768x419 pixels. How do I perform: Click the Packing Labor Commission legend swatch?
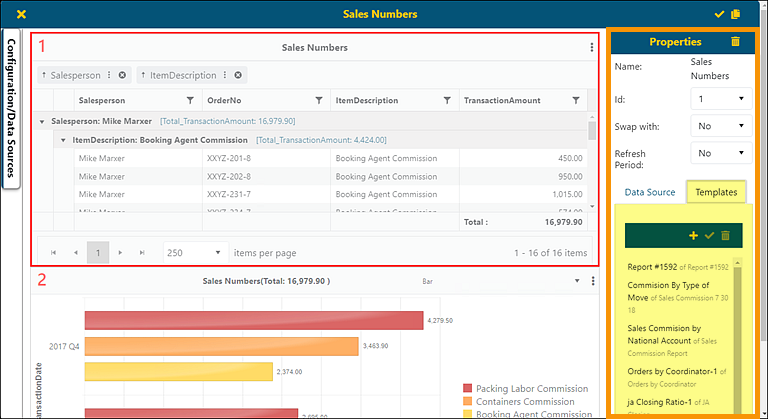pos(468,389)
